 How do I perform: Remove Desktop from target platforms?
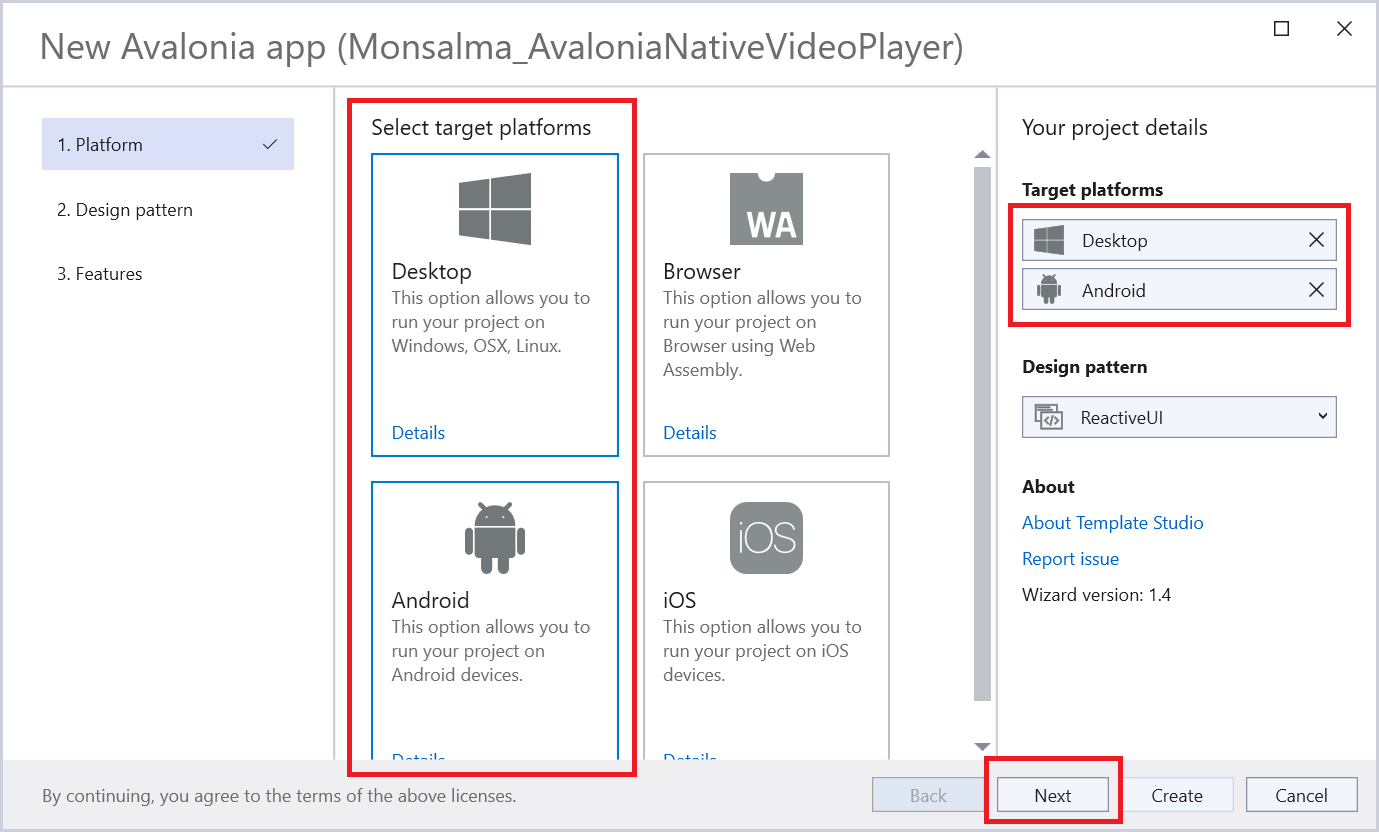(x=1316, y=240)
